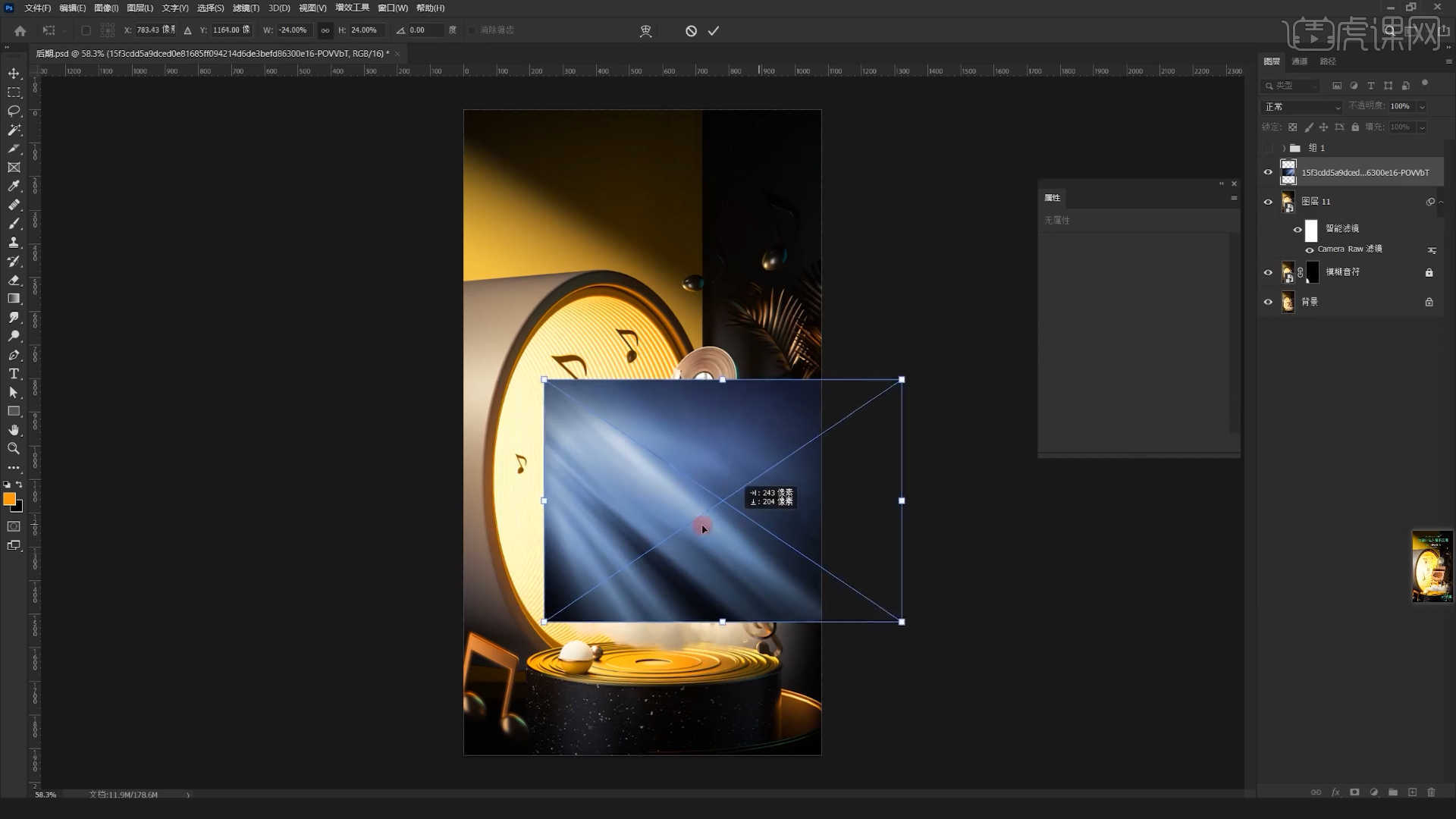Switch to 路径 paths tab
This screenshot has height=819, width=1456.
pos(1328,61)
